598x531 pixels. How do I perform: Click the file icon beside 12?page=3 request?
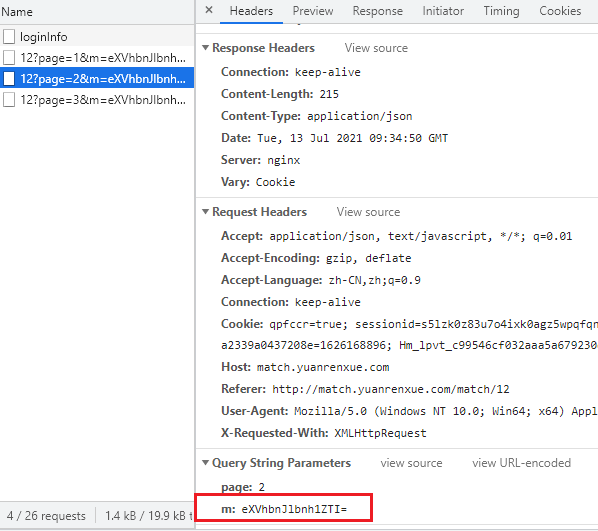pyautogui.click(x=9, y=100)
